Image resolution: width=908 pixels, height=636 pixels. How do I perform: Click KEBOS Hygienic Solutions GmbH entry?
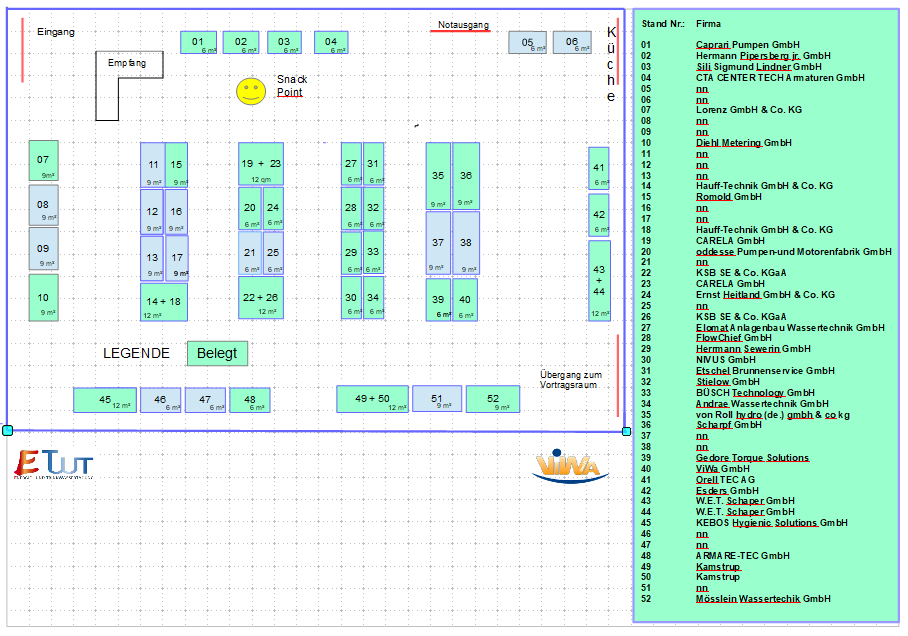771,522
